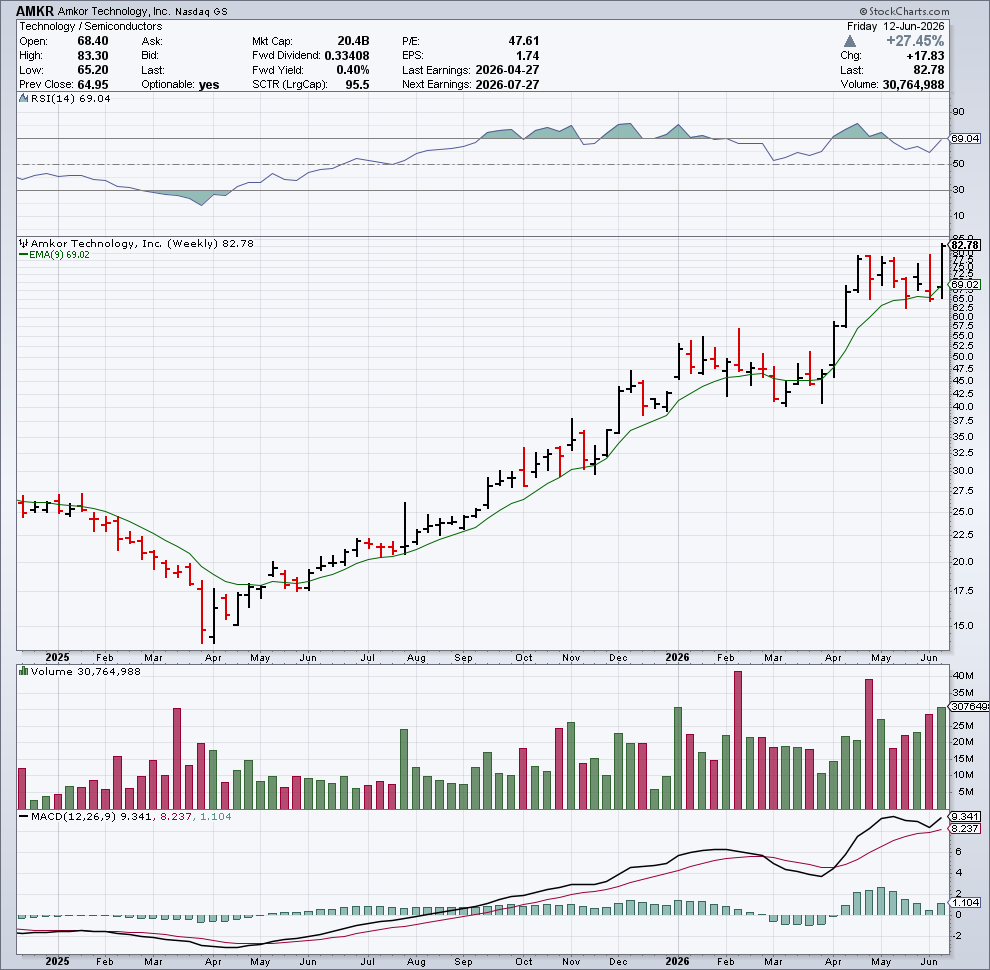
Task: Click the tallest February 2026 volume bar
Action: pyautogui.click(x=737, y=740)
